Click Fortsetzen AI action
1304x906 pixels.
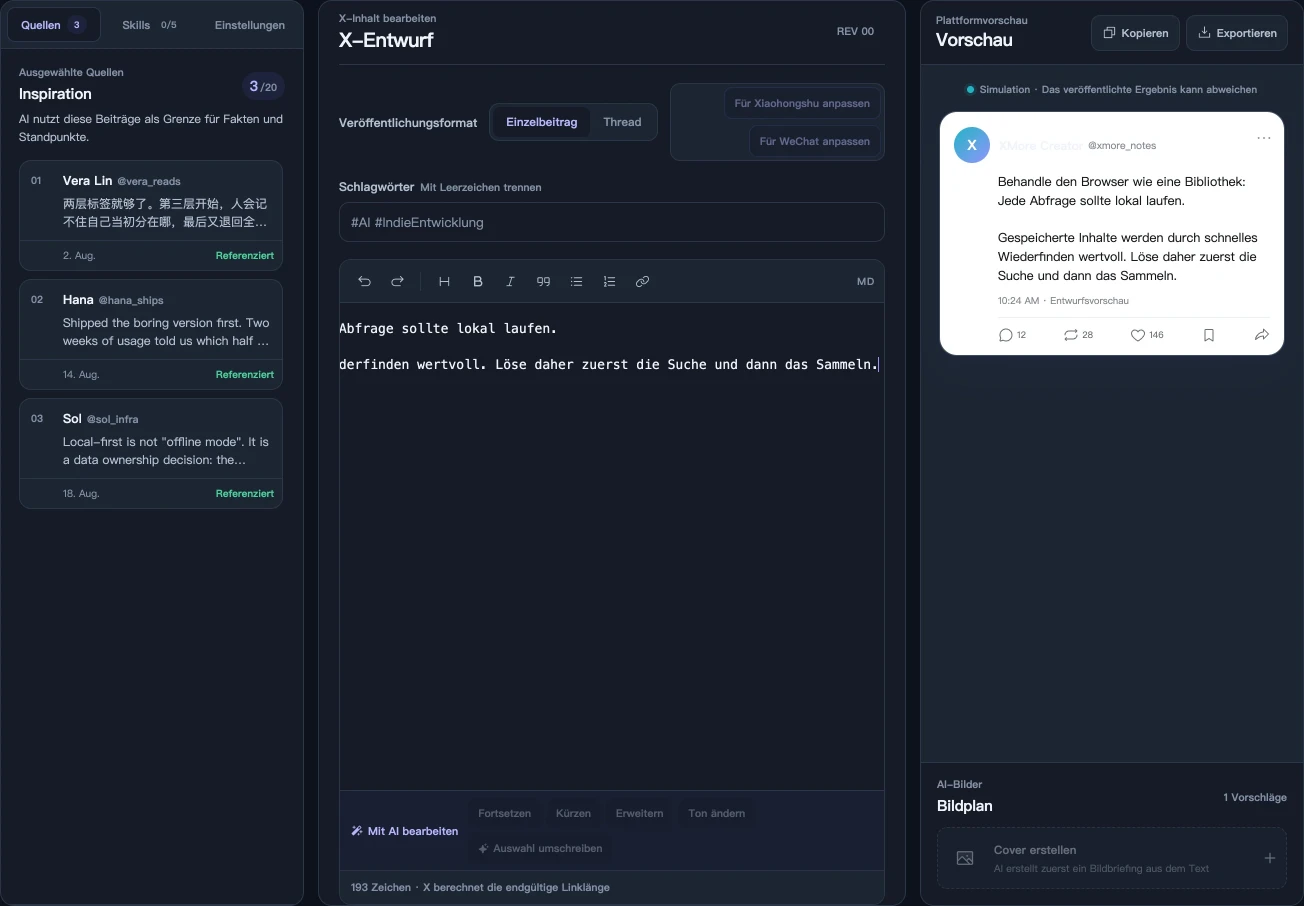point(504,813)
